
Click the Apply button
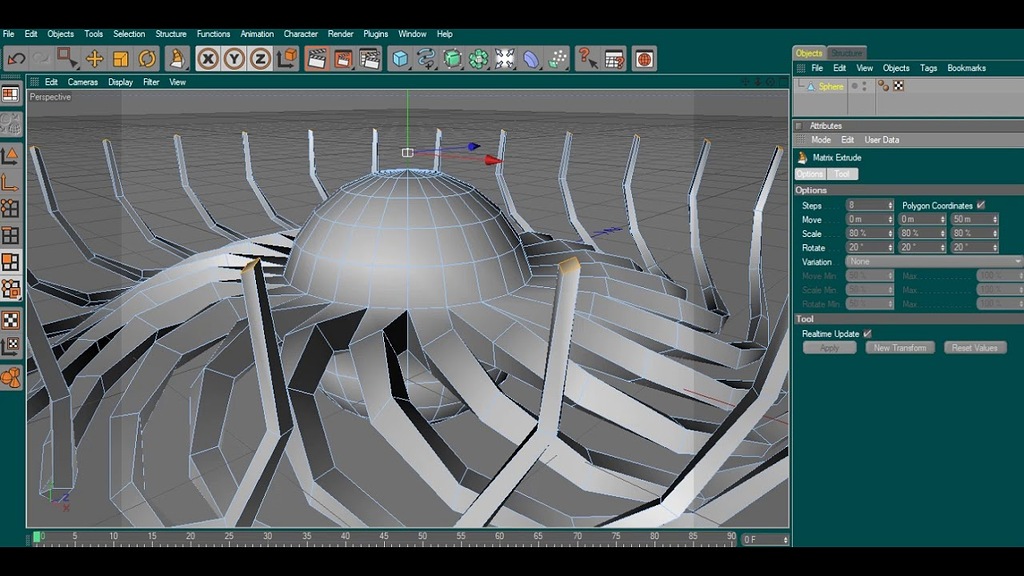click(x=829, y=348)
